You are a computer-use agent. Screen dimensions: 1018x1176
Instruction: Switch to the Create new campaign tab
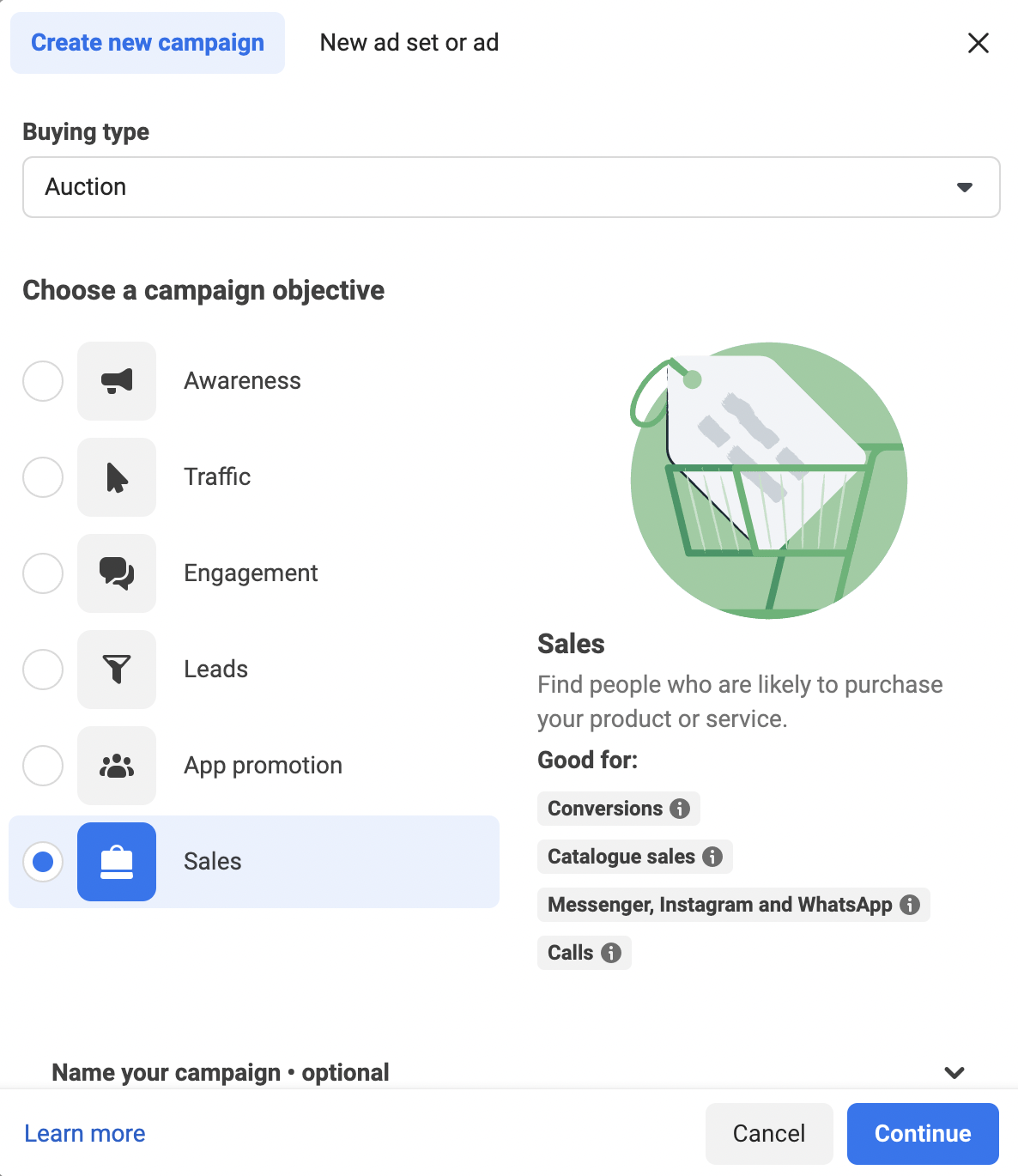[x=147, y=42]
